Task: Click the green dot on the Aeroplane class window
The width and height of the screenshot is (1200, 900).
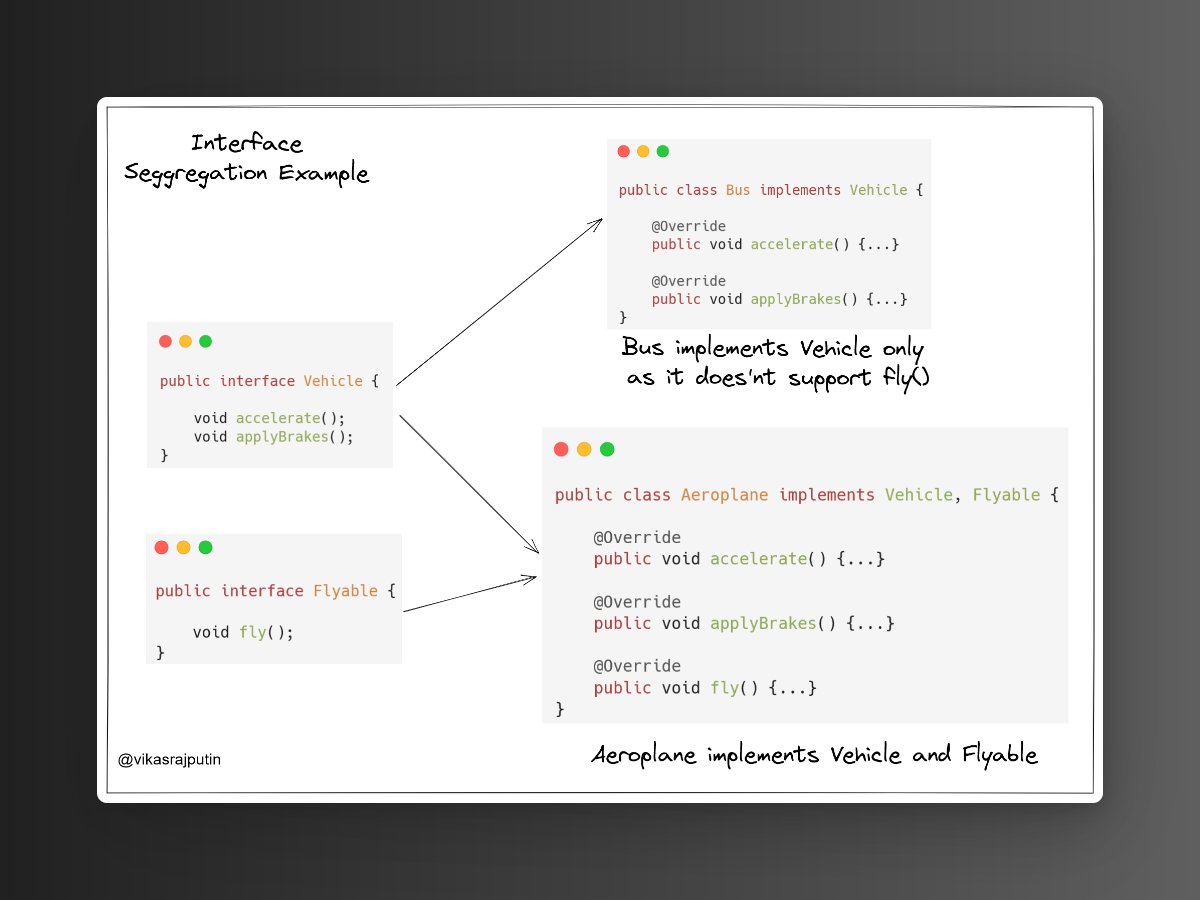Action: click(x=607, y=449)
